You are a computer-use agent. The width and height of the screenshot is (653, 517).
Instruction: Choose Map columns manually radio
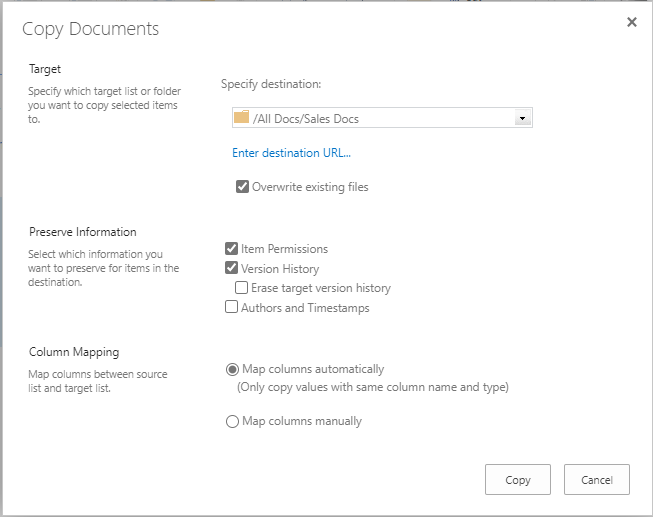(x=232, y=421)
